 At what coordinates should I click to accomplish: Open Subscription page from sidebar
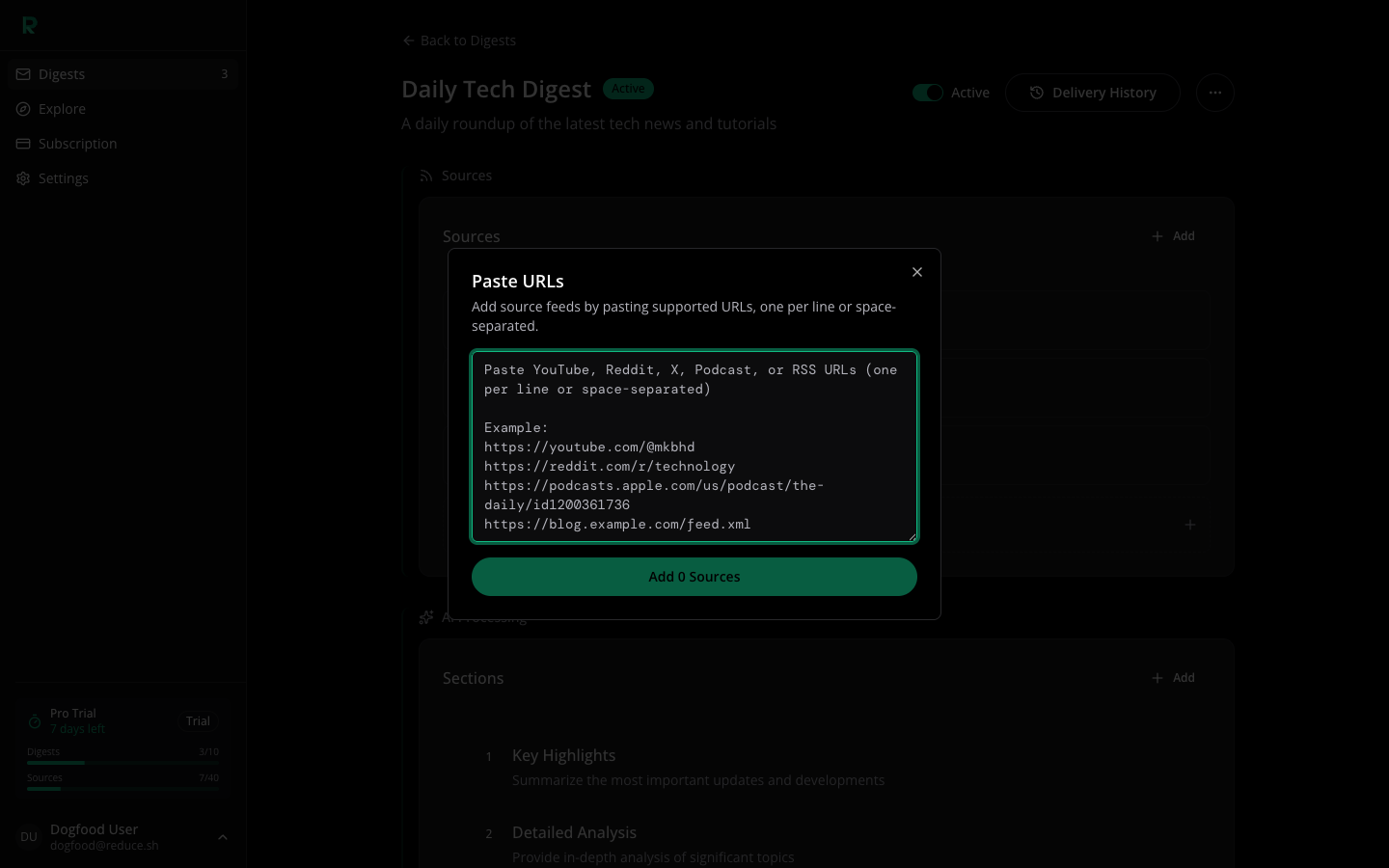tap(77, 144)
